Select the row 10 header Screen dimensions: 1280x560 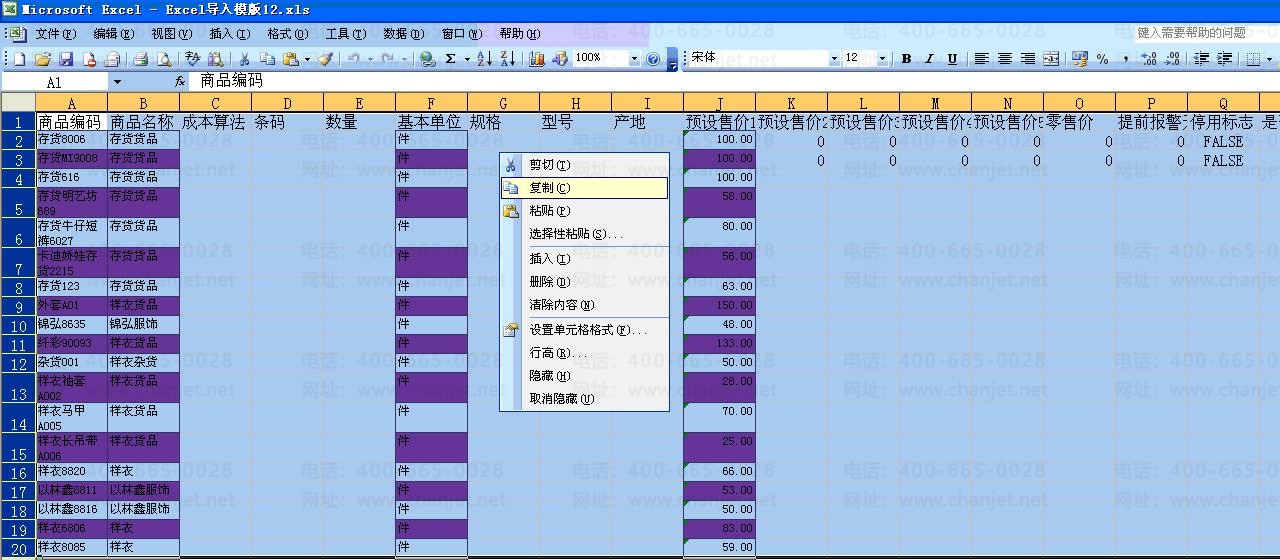point(18,326)
